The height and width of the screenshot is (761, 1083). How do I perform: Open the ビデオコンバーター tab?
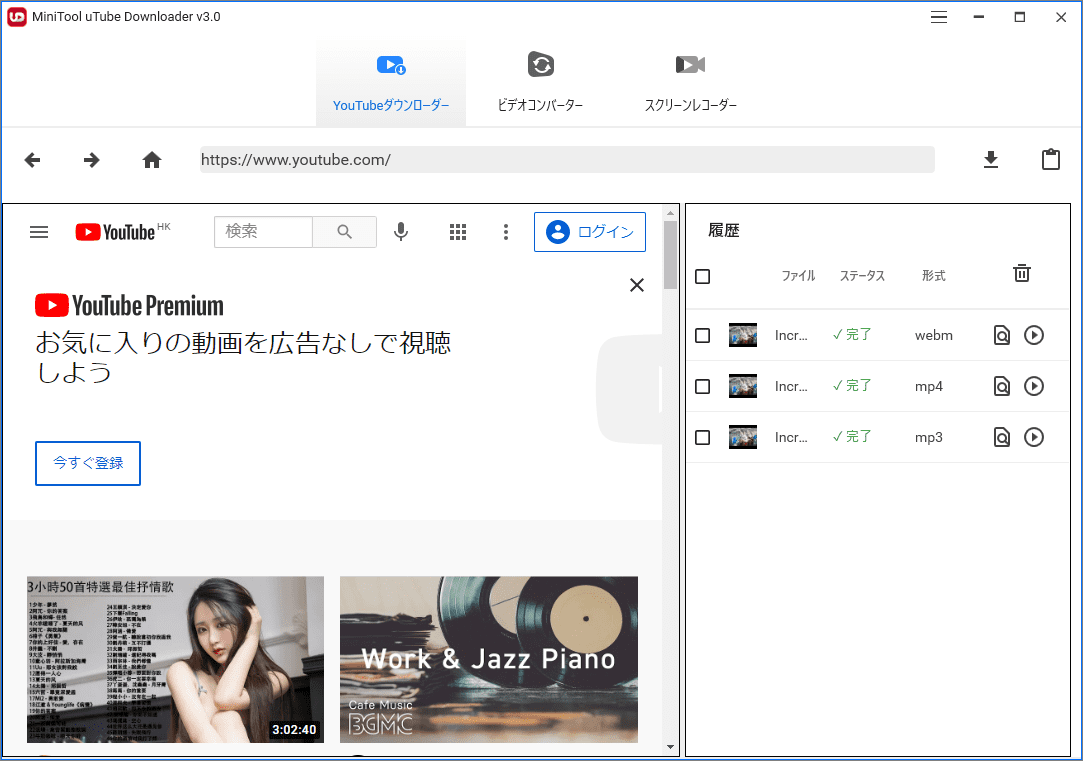click(540, 84)
